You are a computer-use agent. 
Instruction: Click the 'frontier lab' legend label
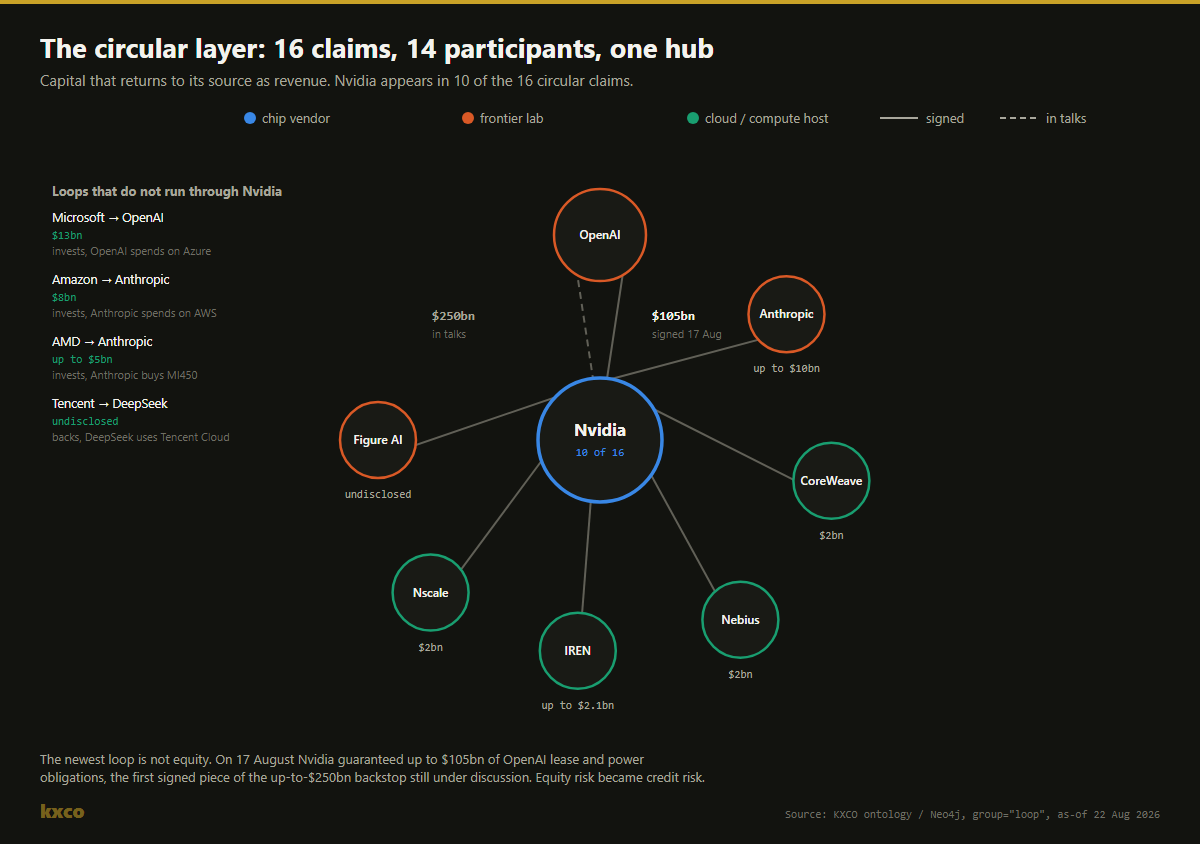512,118
